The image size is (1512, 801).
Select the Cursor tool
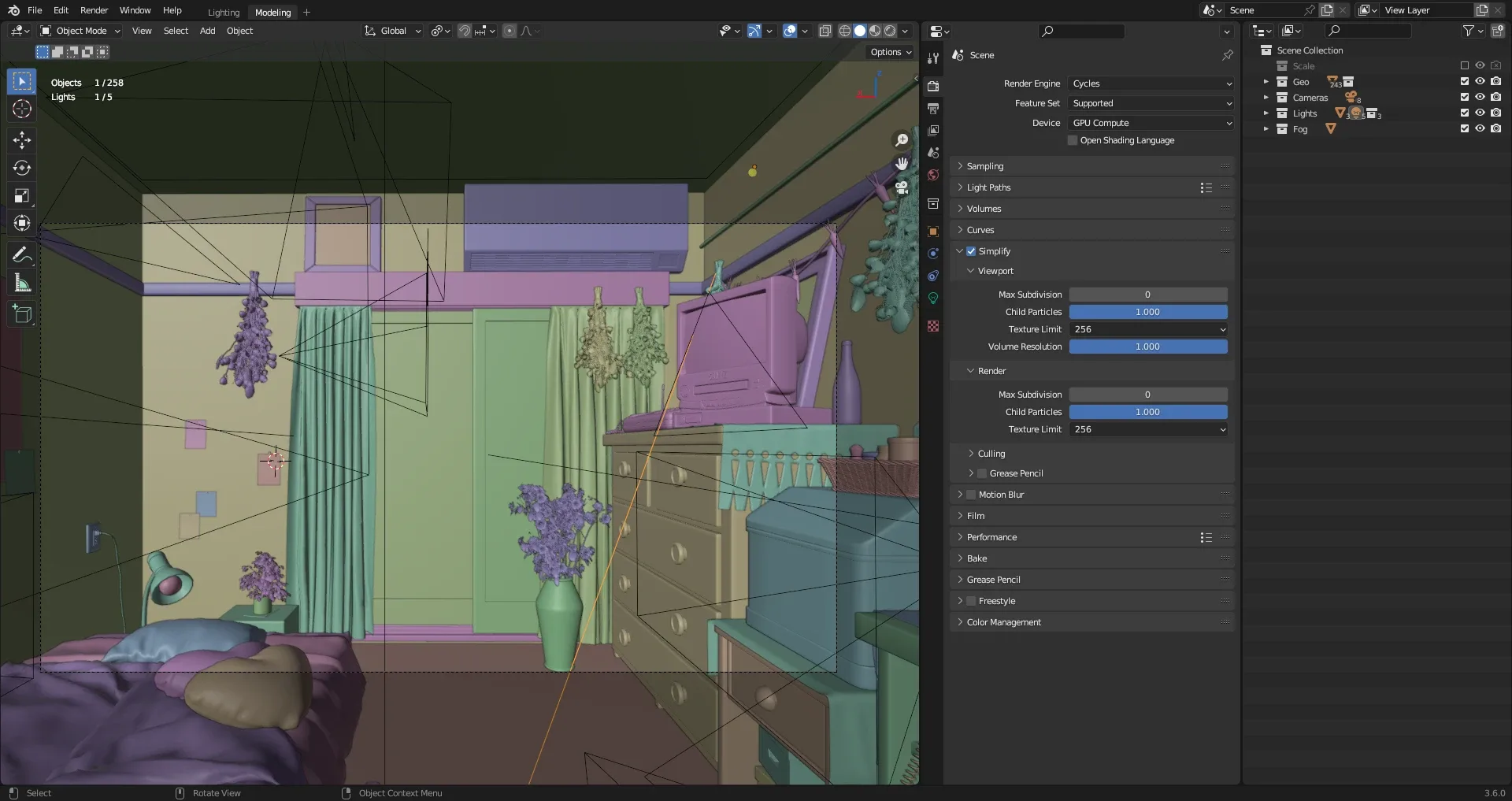22,109
